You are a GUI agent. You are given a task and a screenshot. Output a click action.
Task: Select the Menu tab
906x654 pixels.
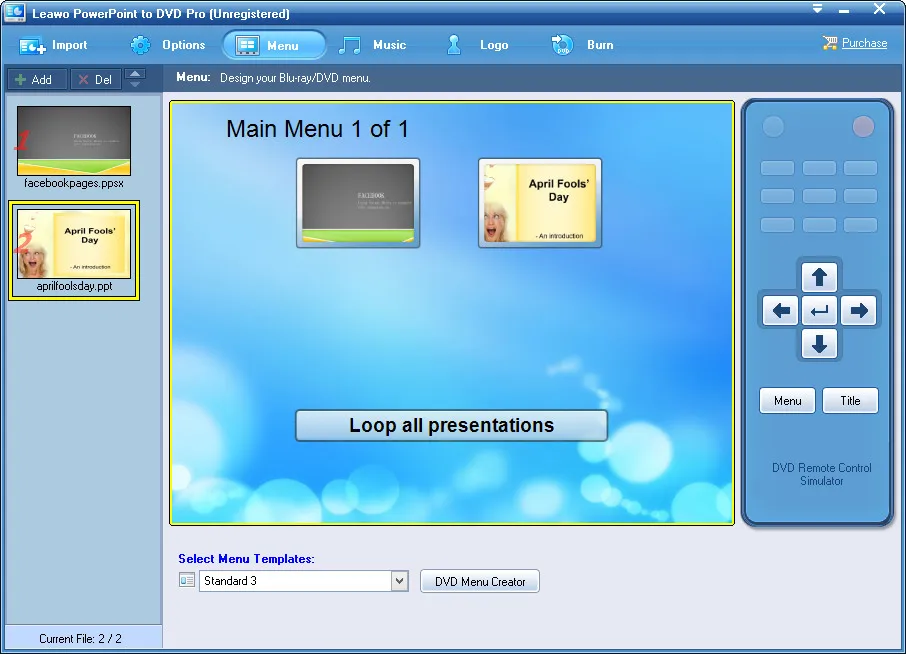tap(274, 45)
